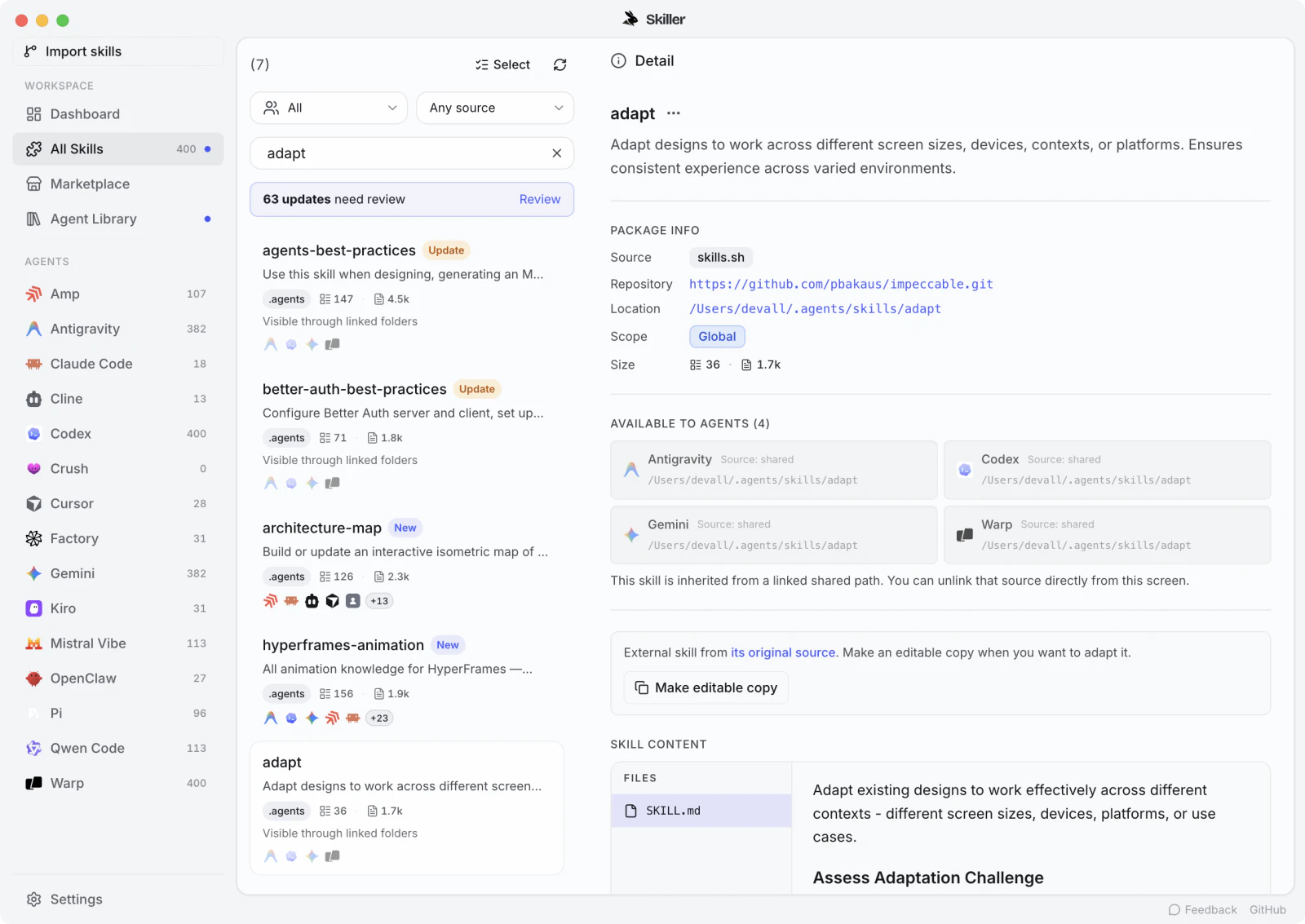1305x924 pixels.
Task: Select the Gemini agent in sidebar
Action: (118, 573)
